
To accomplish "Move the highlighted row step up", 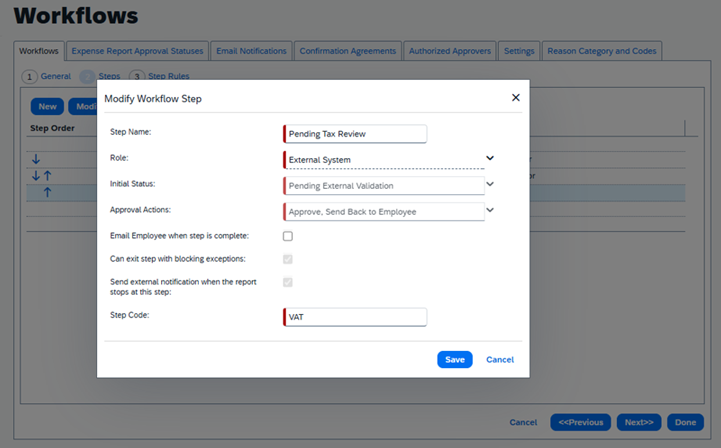I will pos(47,192).
